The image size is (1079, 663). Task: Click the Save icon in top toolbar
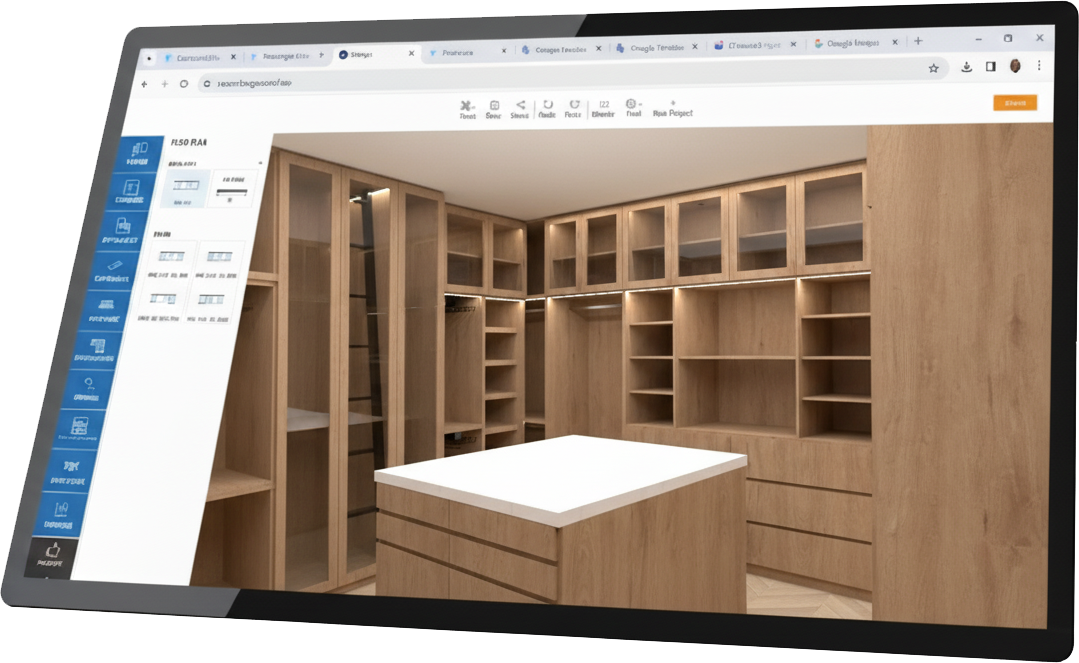click(493, 105)
